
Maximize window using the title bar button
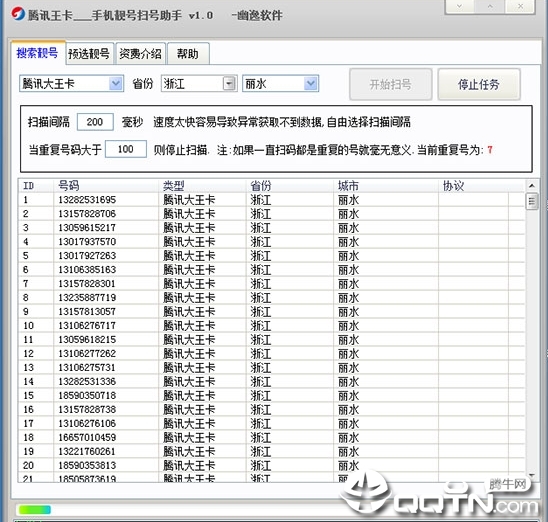[490, 6]
